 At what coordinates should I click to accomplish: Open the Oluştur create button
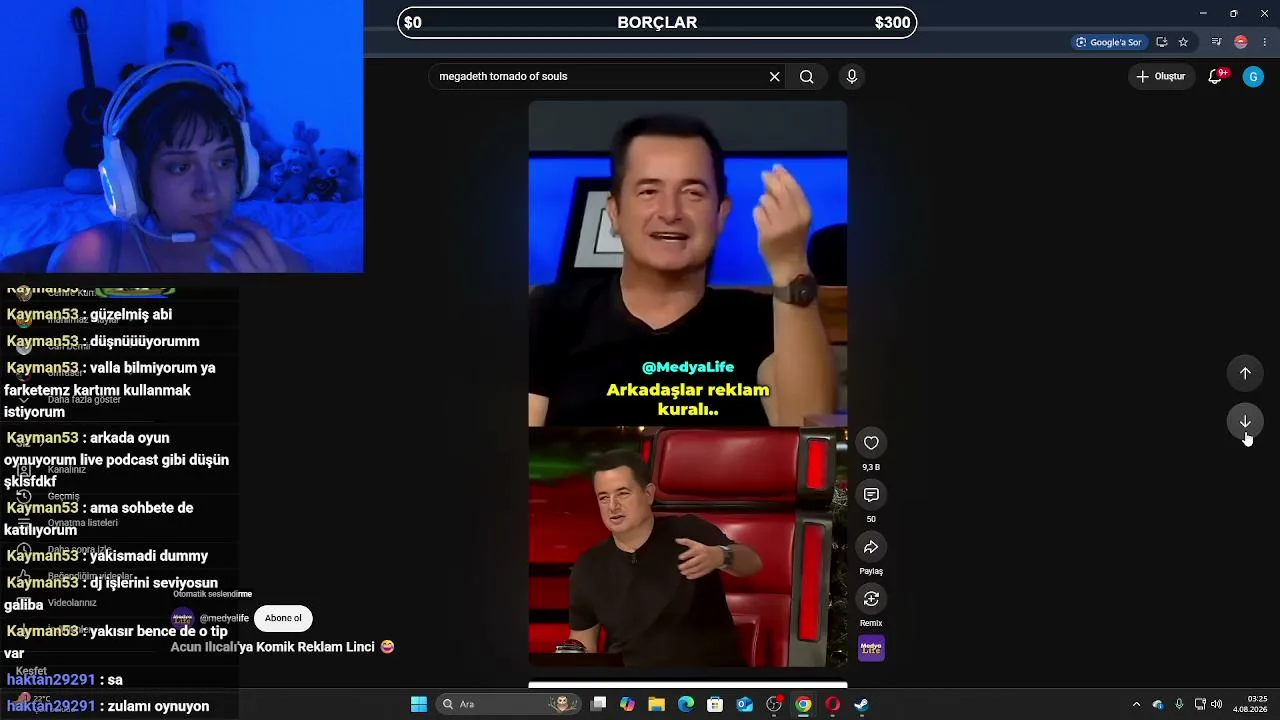1160,77
